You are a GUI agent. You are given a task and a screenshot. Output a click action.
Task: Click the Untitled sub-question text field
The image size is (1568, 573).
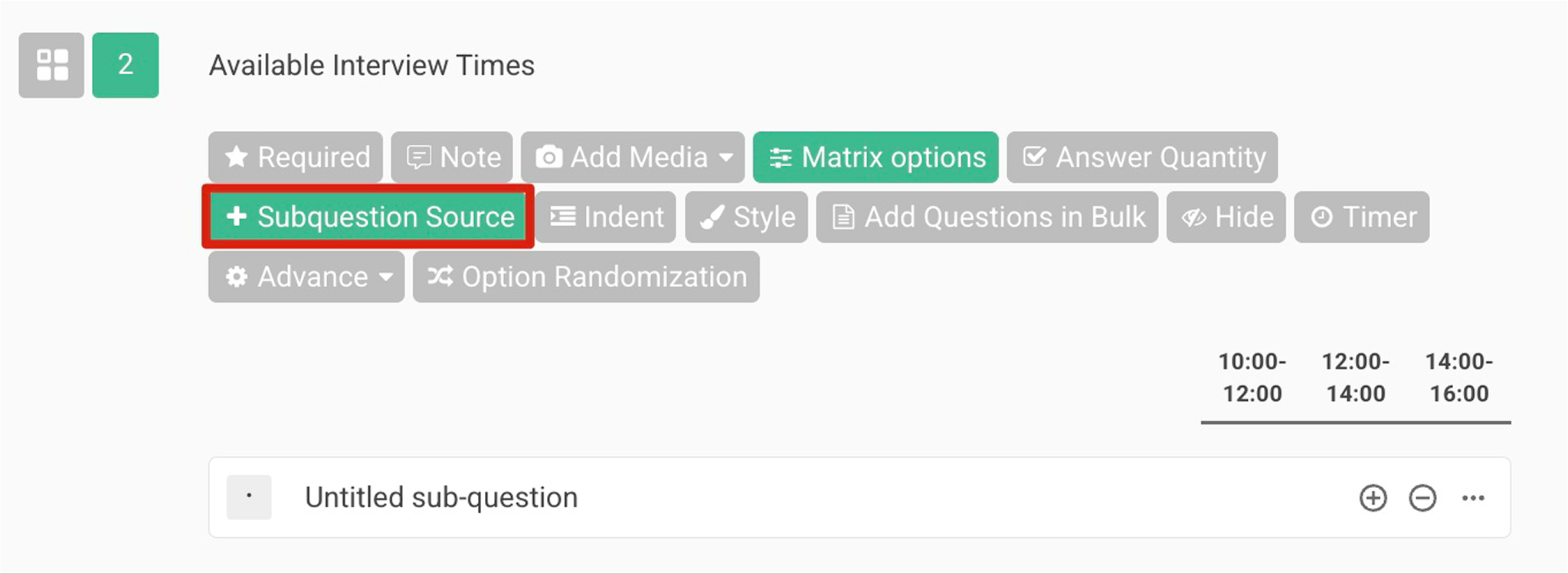click(441, 497)
